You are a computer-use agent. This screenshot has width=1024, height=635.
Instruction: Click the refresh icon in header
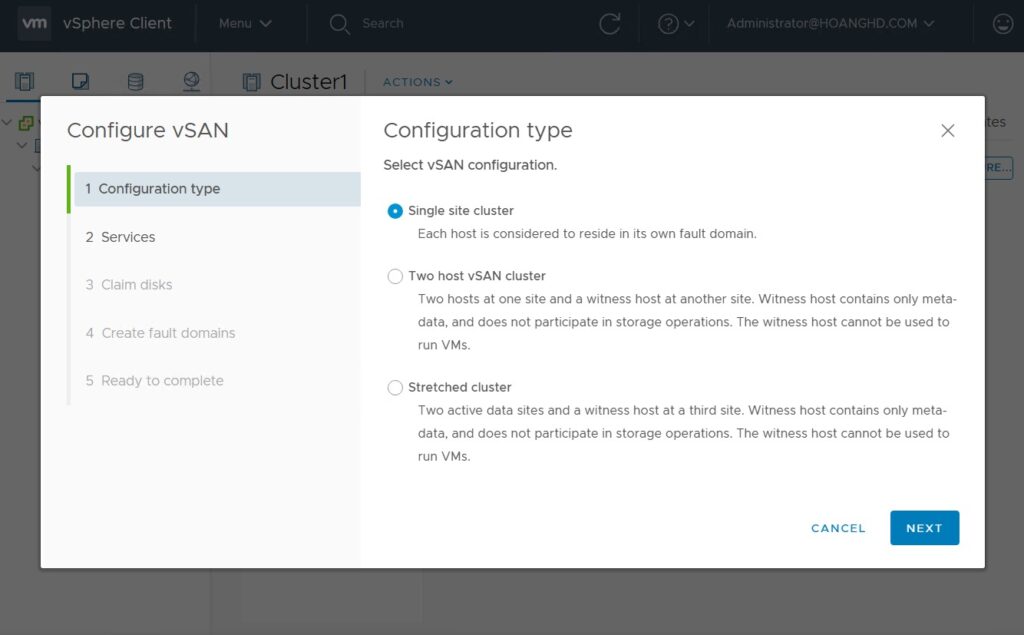click(609, 24)
